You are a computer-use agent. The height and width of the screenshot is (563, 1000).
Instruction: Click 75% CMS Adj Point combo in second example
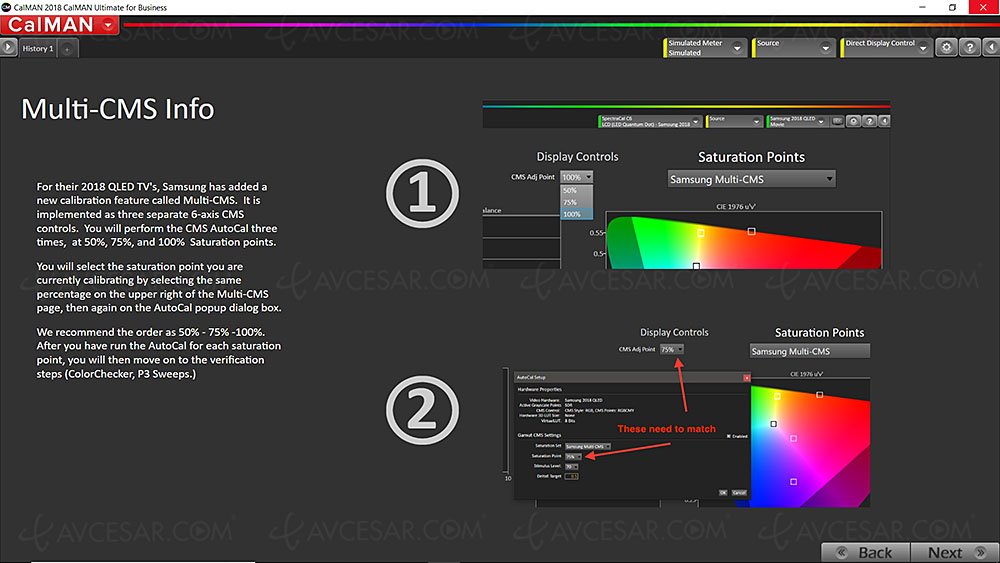(672, 349)
